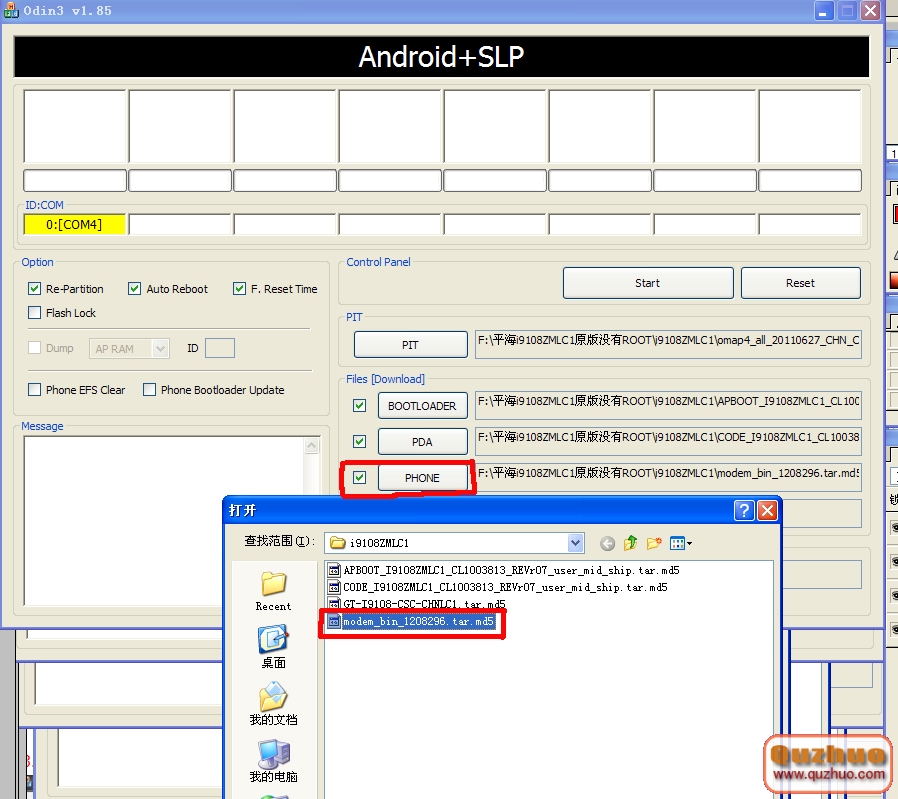Click the 0:[COM4] port box
This screenshot has width=898, height=799.
pyautogui.click(x=74, y=225)
